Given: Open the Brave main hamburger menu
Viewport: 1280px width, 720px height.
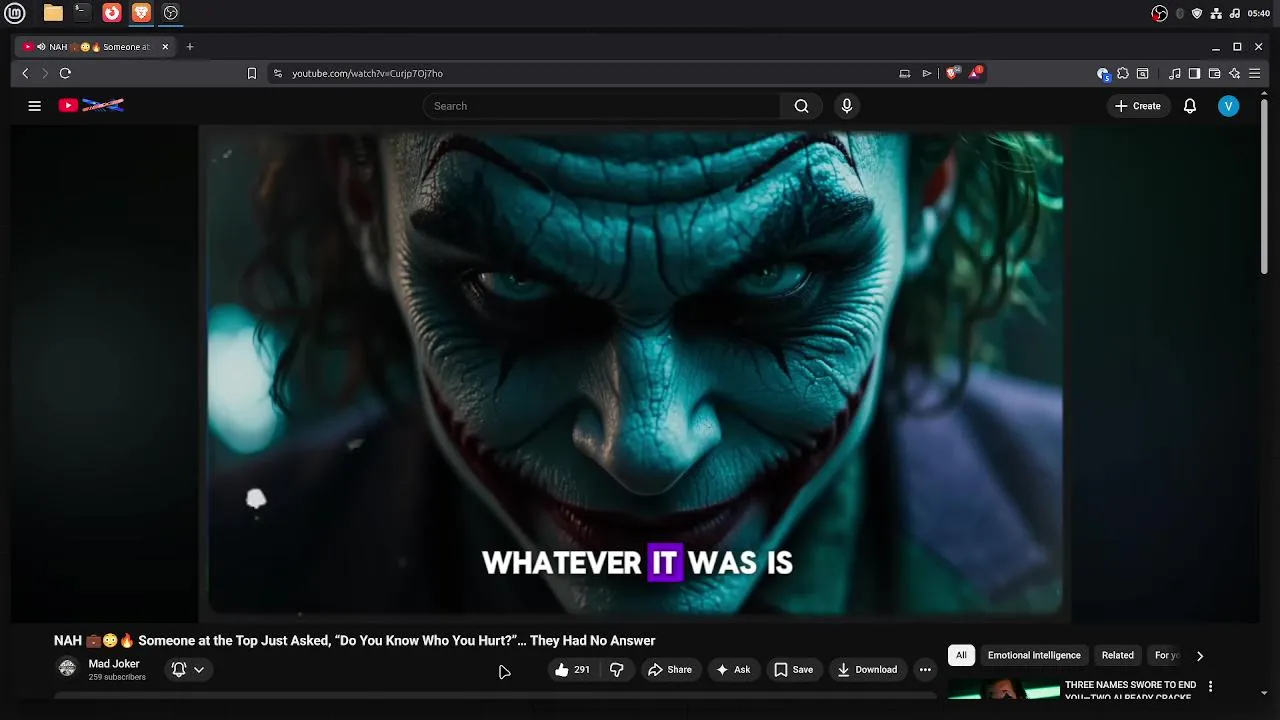Looking at the screenshot, I should 1255,73.
